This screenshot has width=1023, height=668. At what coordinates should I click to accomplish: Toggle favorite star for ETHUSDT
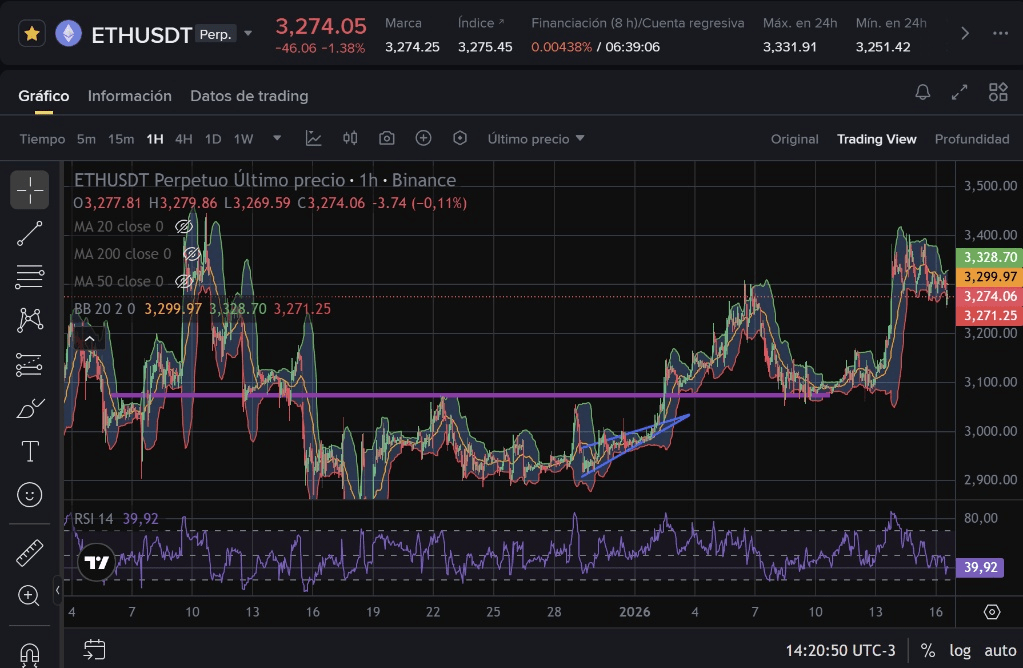32,34
